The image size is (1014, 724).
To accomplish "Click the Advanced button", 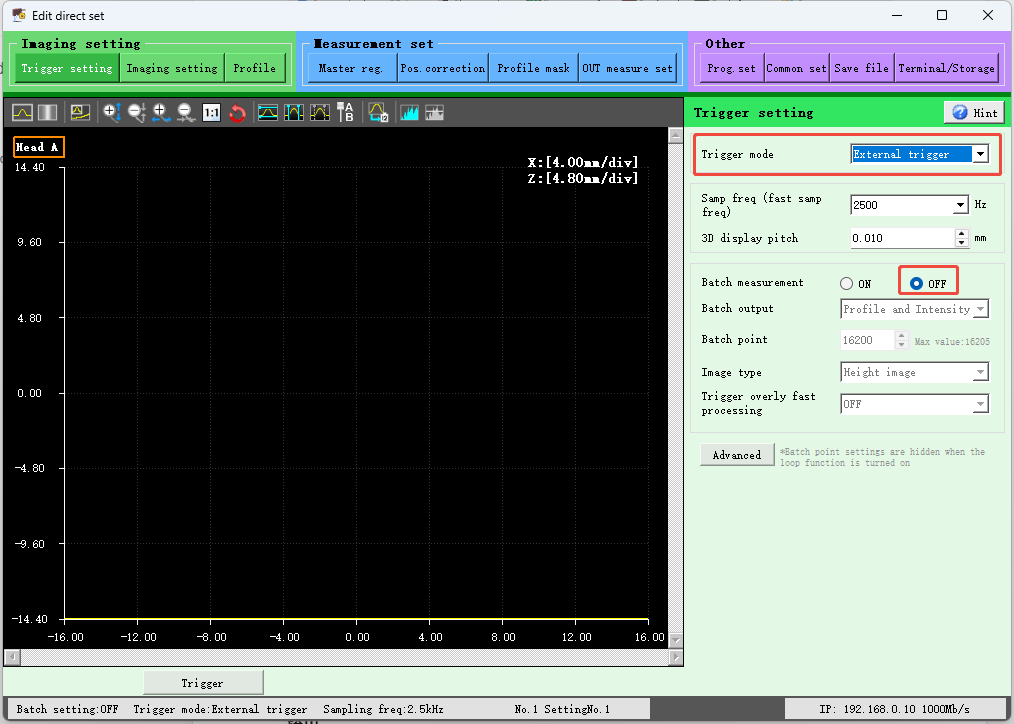I will pyautogui.click(x=737, y=455).
